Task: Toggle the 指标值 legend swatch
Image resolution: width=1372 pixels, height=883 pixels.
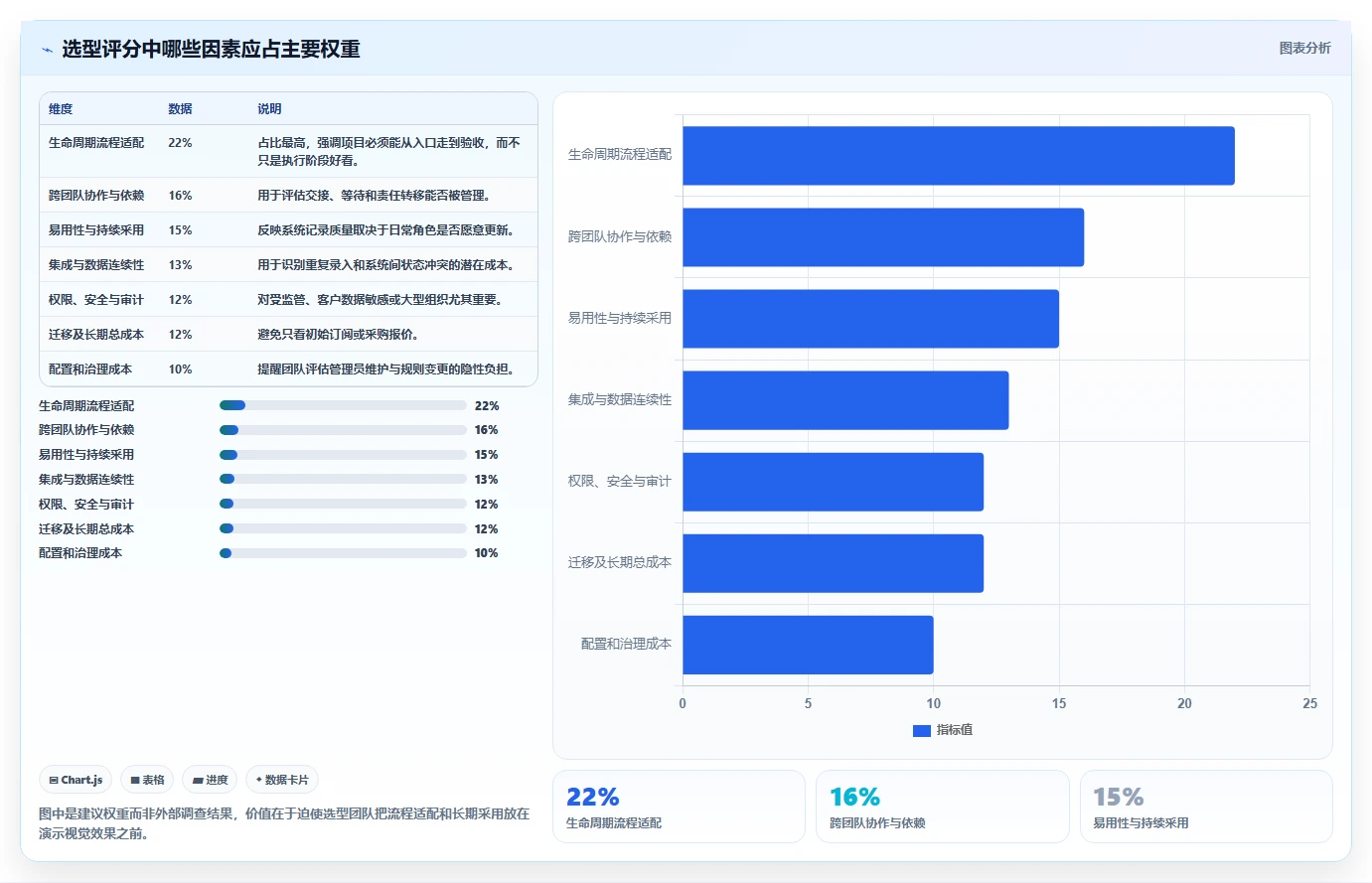Action: 921,730
